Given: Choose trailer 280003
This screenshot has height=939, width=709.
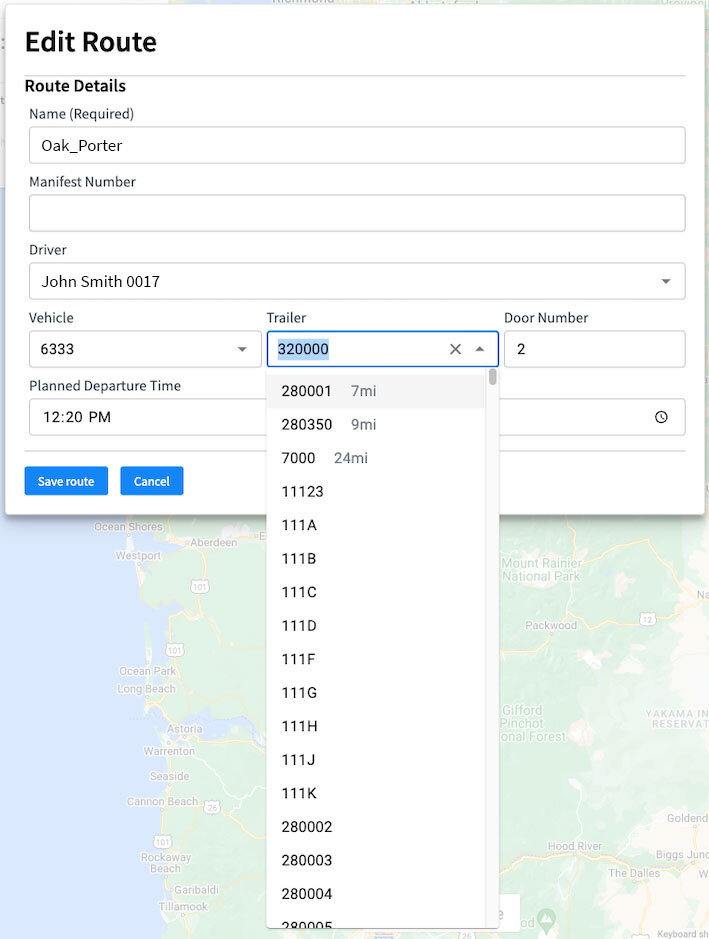Looking at the screenshot, I should [x=376, y=861].
